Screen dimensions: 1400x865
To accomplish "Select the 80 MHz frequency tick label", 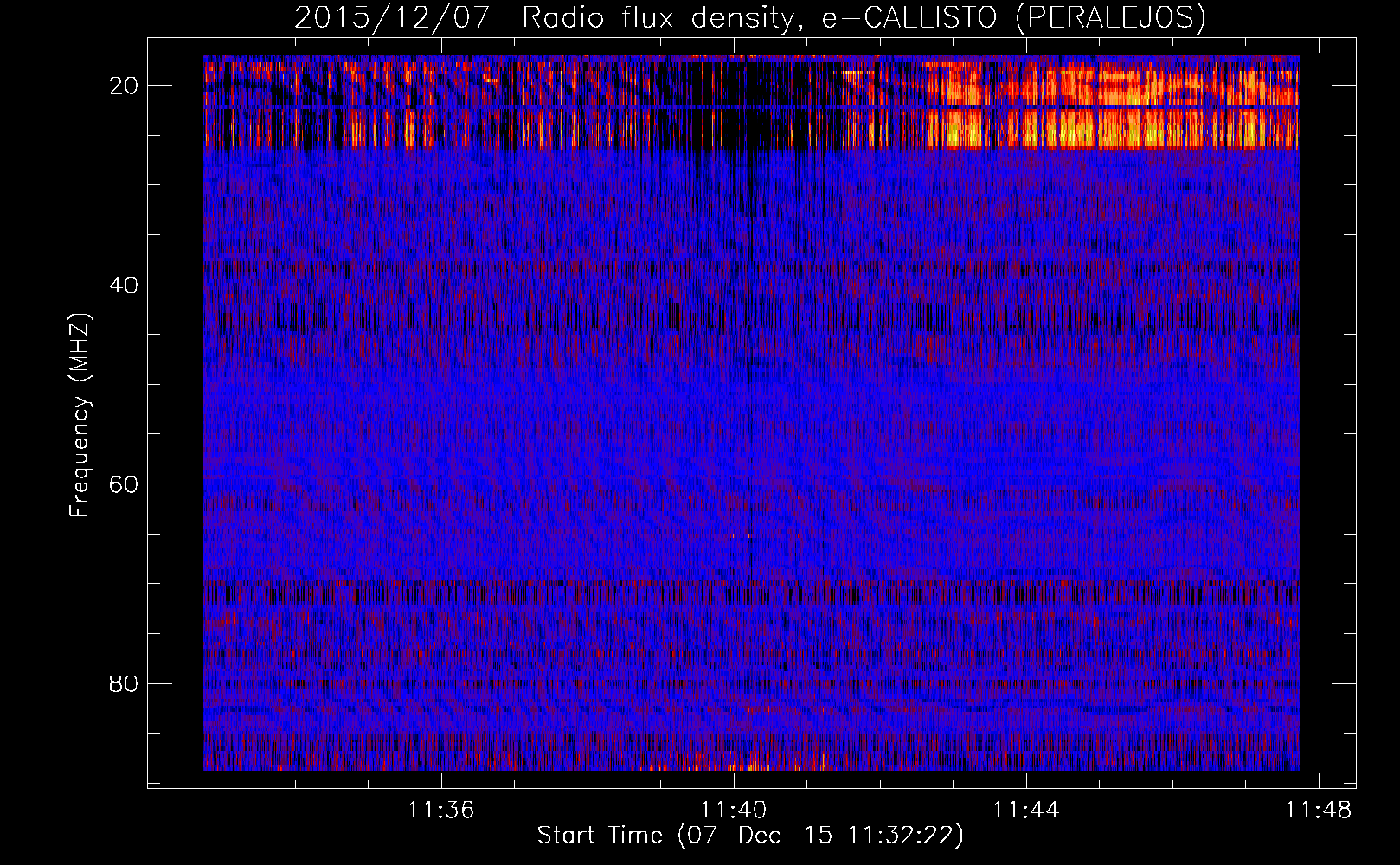I will 125,683.
